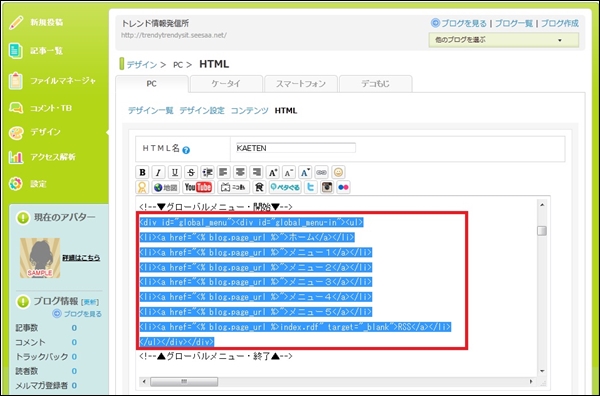Click editor scroll up arrow

point(542,205)
